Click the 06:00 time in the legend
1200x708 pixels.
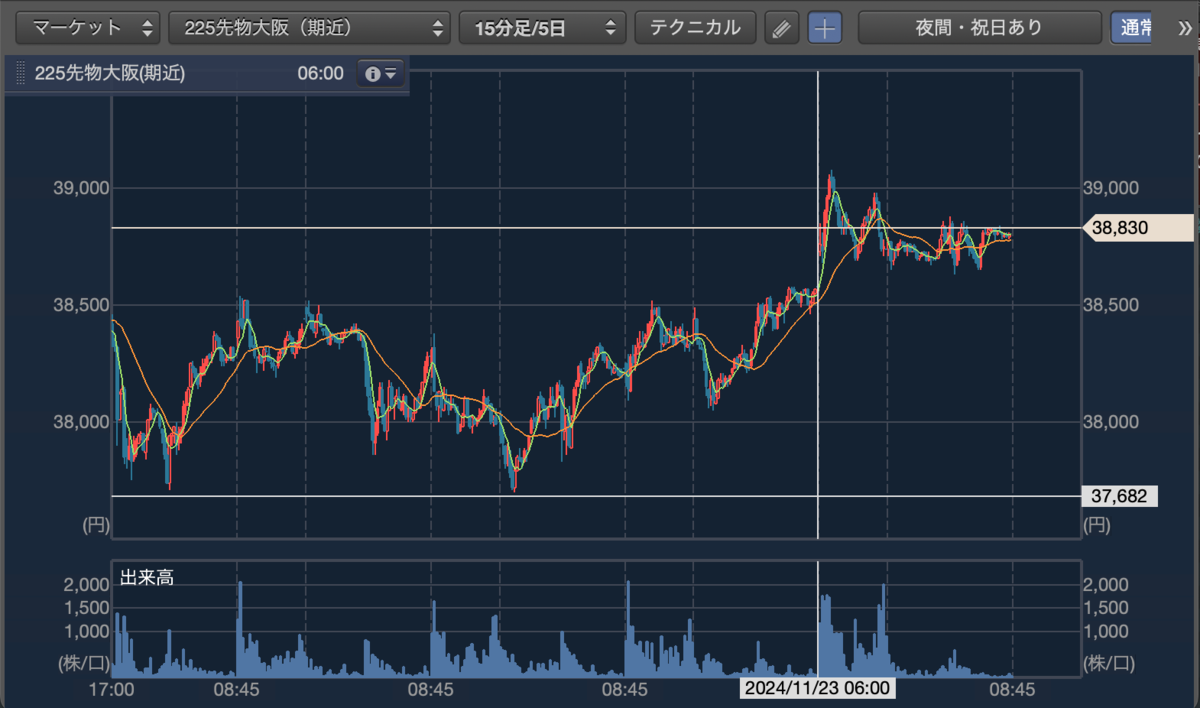pos(320,73)
